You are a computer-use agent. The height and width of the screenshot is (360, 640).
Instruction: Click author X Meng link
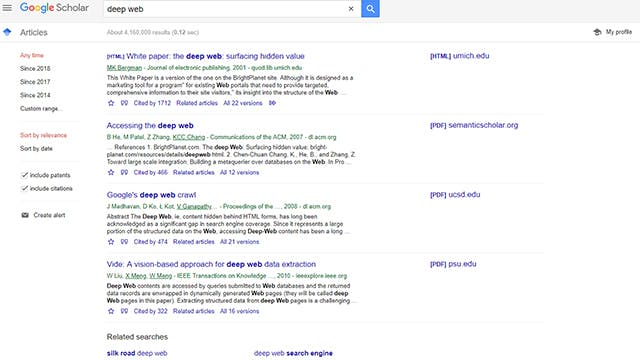[x=136, y=276]
